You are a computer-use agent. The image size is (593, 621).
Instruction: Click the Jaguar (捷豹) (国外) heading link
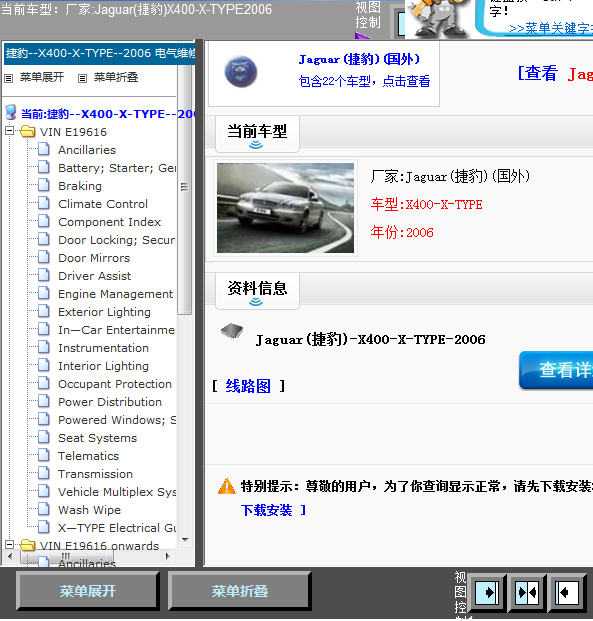359,59
